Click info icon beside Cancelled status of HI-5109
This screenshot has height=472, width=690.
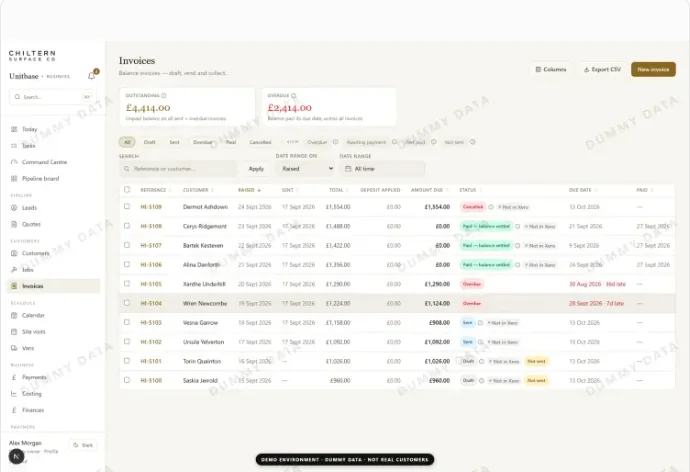(x=491, y=207)
